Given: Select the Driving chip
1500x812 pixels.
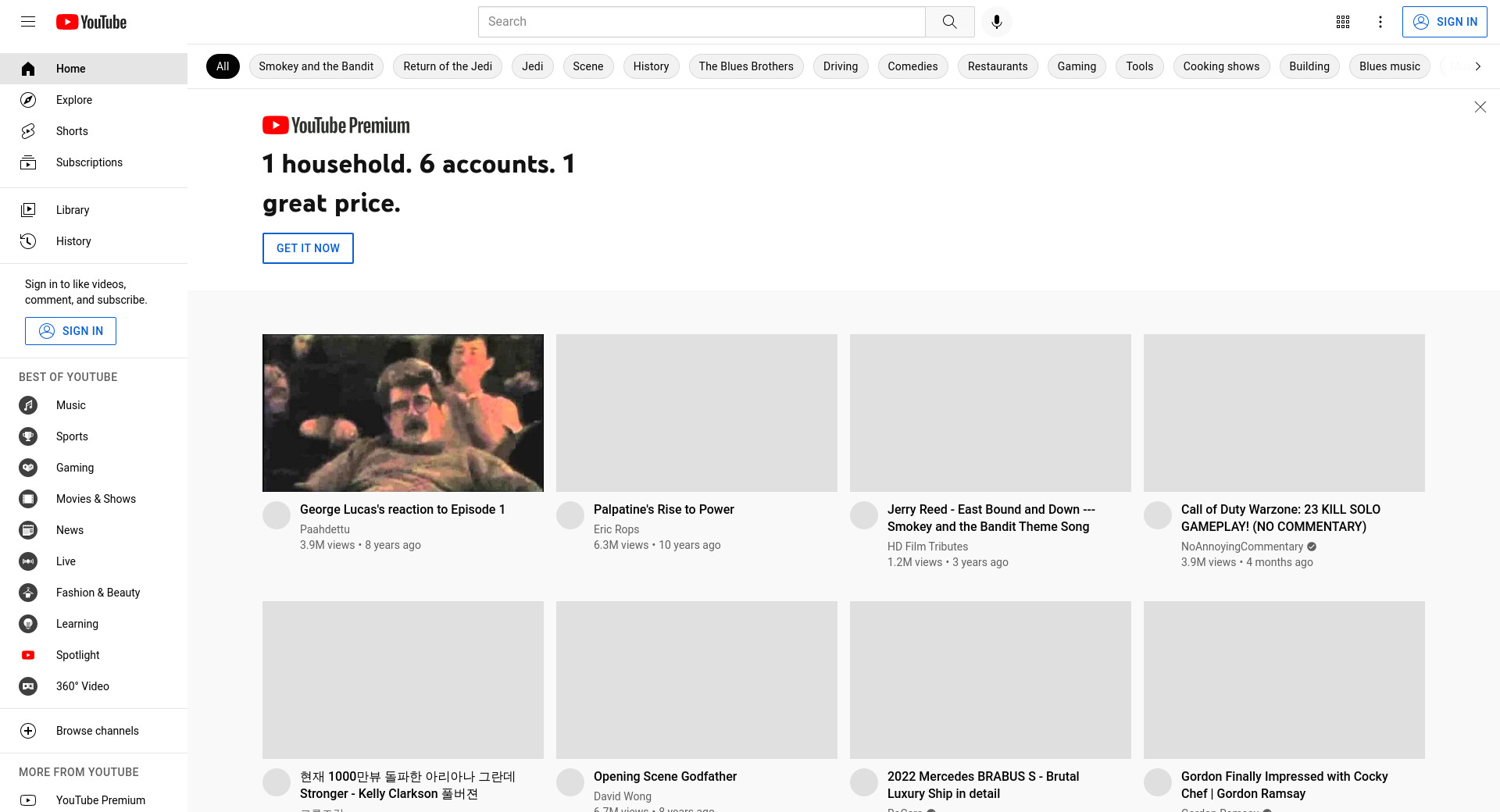Looking at the screenshot, I should 841,66.
